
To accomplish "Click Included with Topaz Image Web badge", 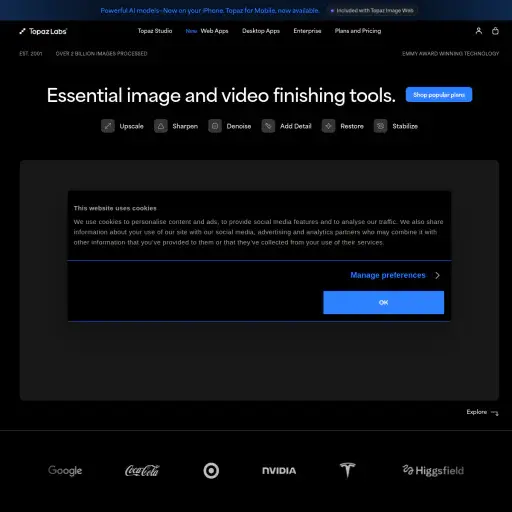I will 372,11.
